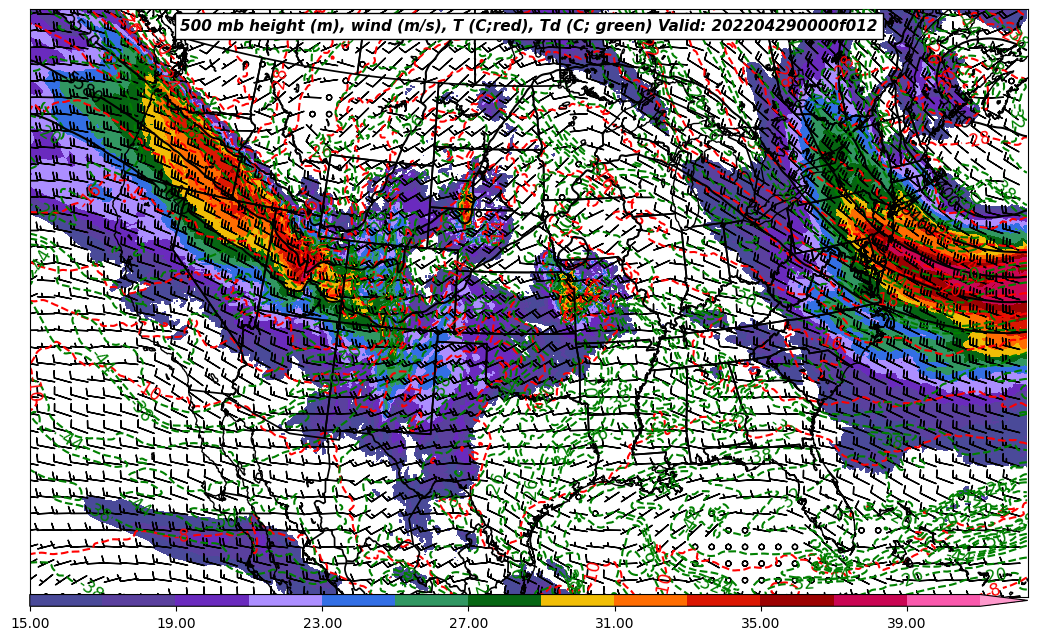This screenshot has width=1037, height=640.
Task: Click the 39.00 colorbar tick label
Action: pos(906,623)
